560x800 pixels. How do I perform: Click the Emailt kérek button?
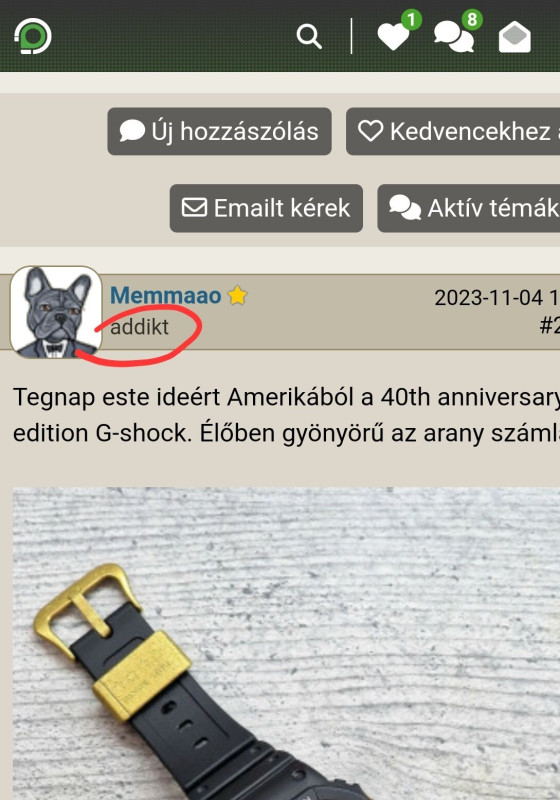pyautogui.click(x=266, y=208)
